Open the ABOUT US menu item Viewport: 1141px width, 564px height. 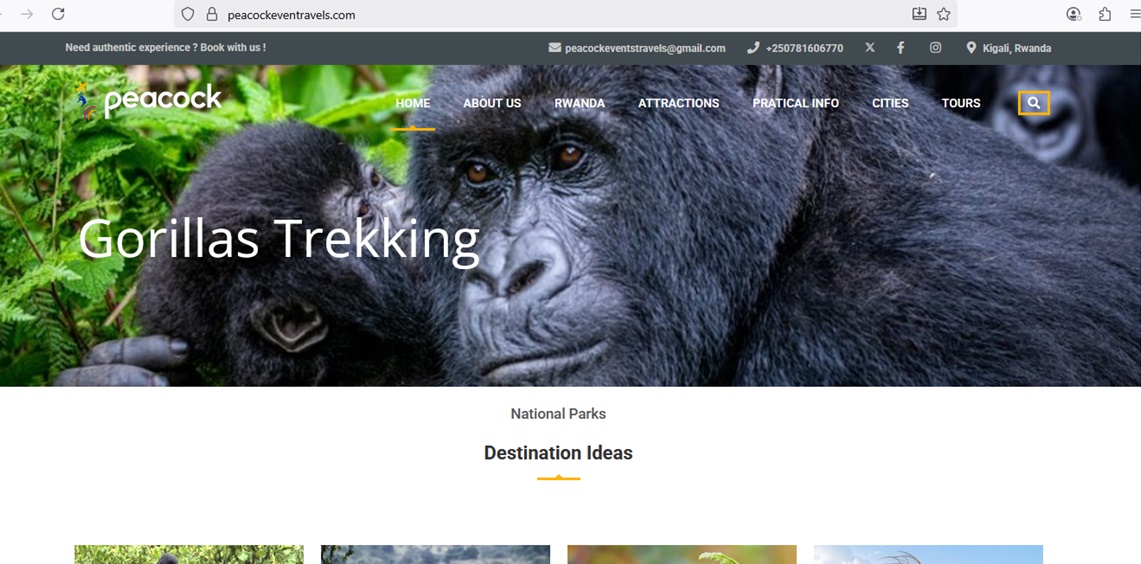[492, 103]
